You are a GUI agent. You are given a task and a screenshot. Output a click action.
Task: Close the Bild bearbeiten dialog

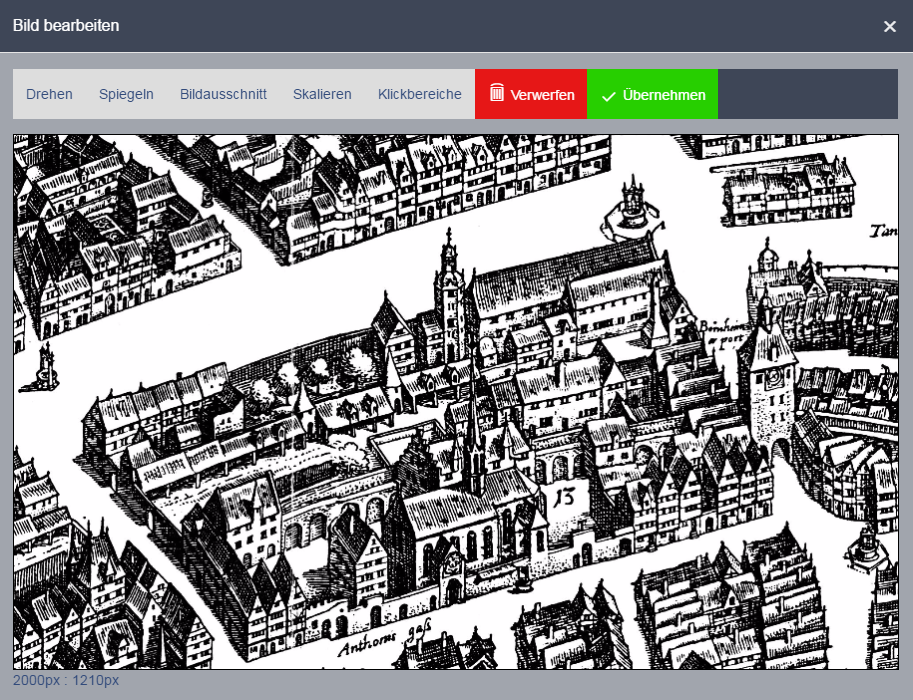pyautogui.click(x=889, y=26)
